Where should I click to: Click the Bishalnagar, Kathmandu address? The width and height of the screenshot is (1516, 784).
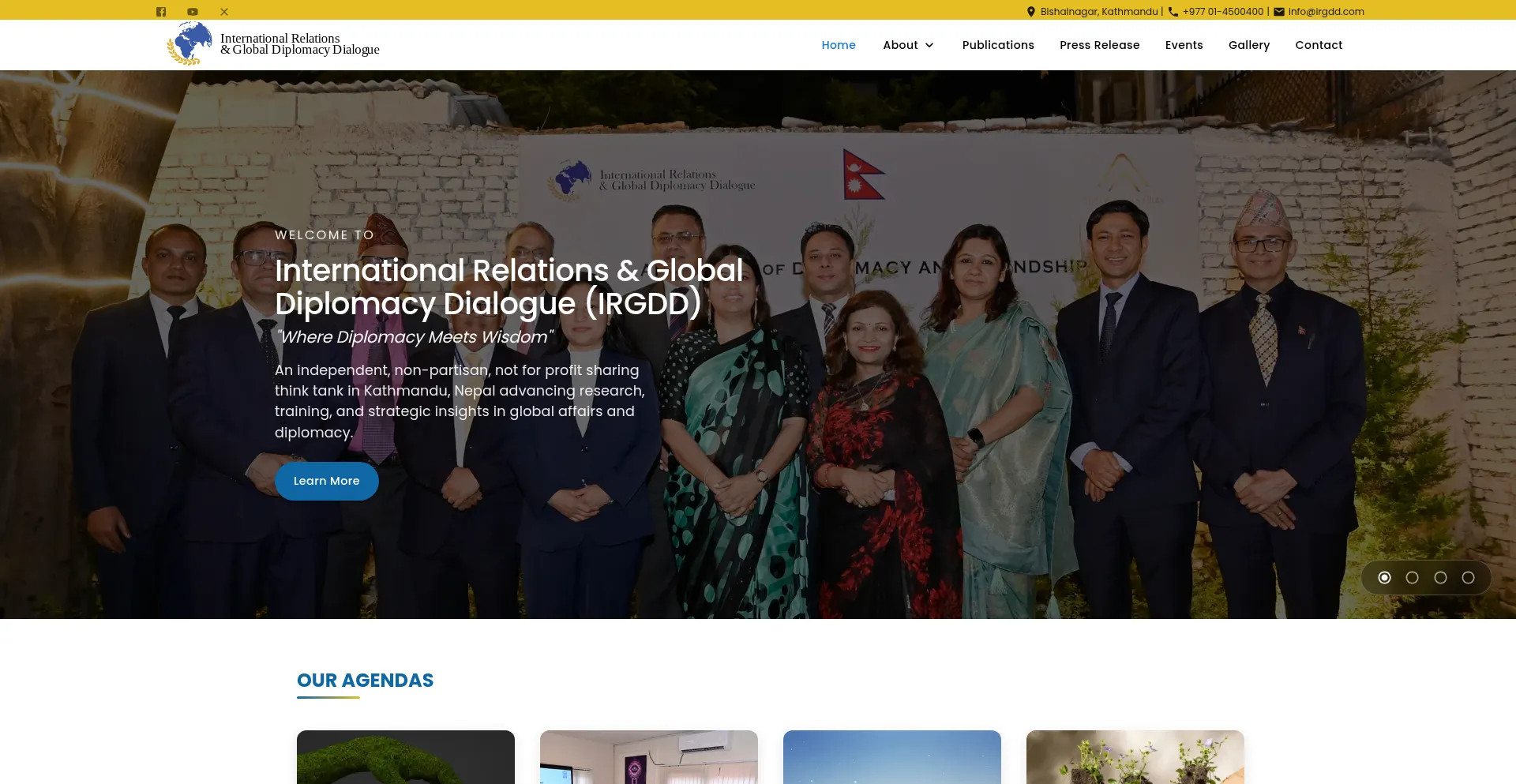[1099, 12]
